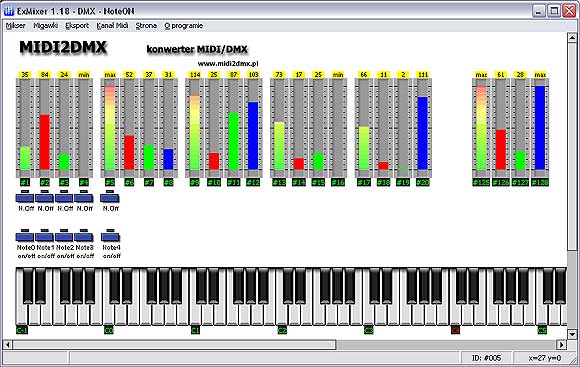Toggle the Note0 on/off button
The image size is (580, 367).
[x=25, y=237]
